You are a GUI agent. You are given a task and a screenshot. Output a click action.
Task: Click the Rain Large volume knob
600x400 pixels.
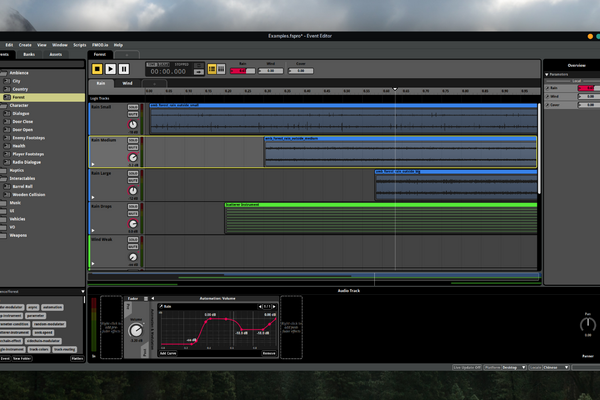[133, 191]
